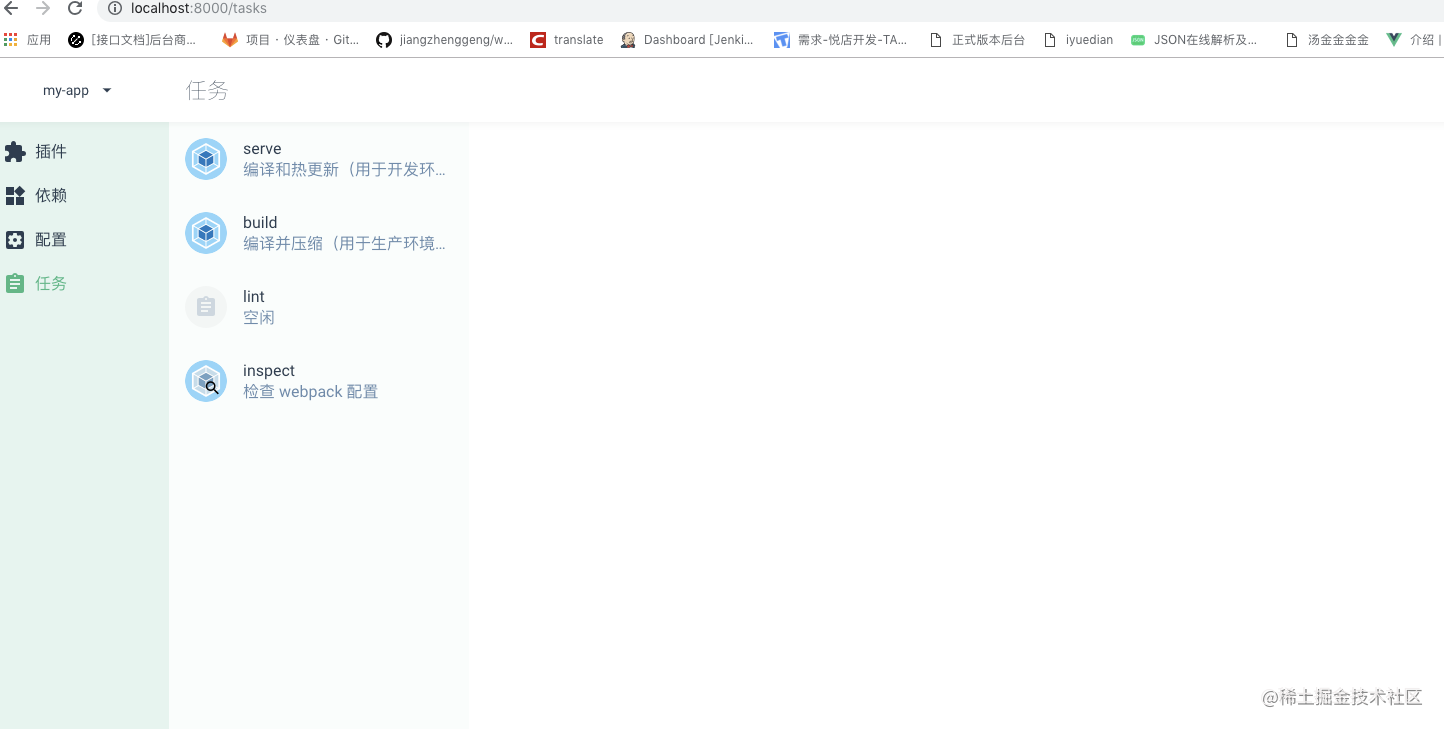Open the my-app project dropdown
The width and height of the screenshot is (1444, 729).
click(77, 90)
